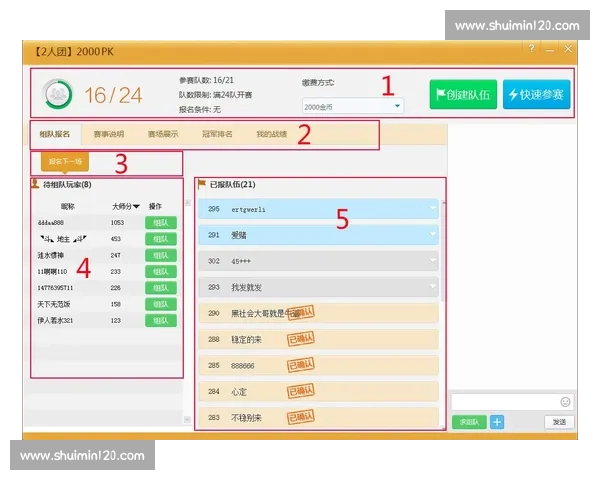
Task: Select team 288 稳定的来 row
Action: coord(318,339)
